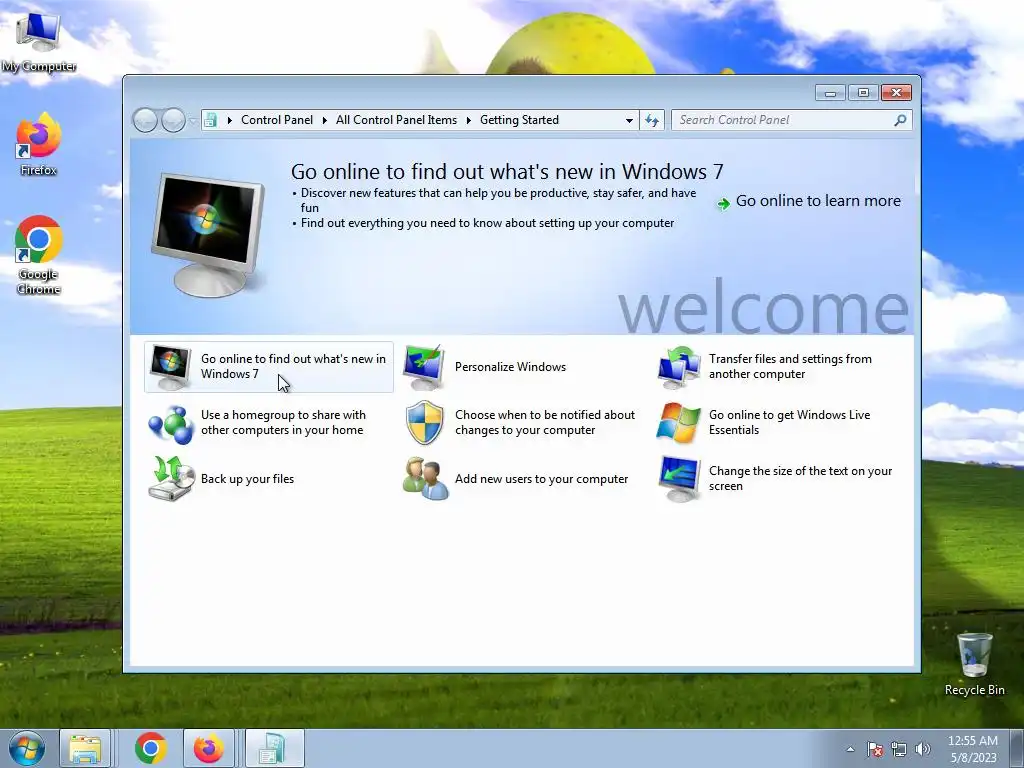1024x768 pixels.
Task: Click the homegroup spheres icon
Action: point(170,423)
